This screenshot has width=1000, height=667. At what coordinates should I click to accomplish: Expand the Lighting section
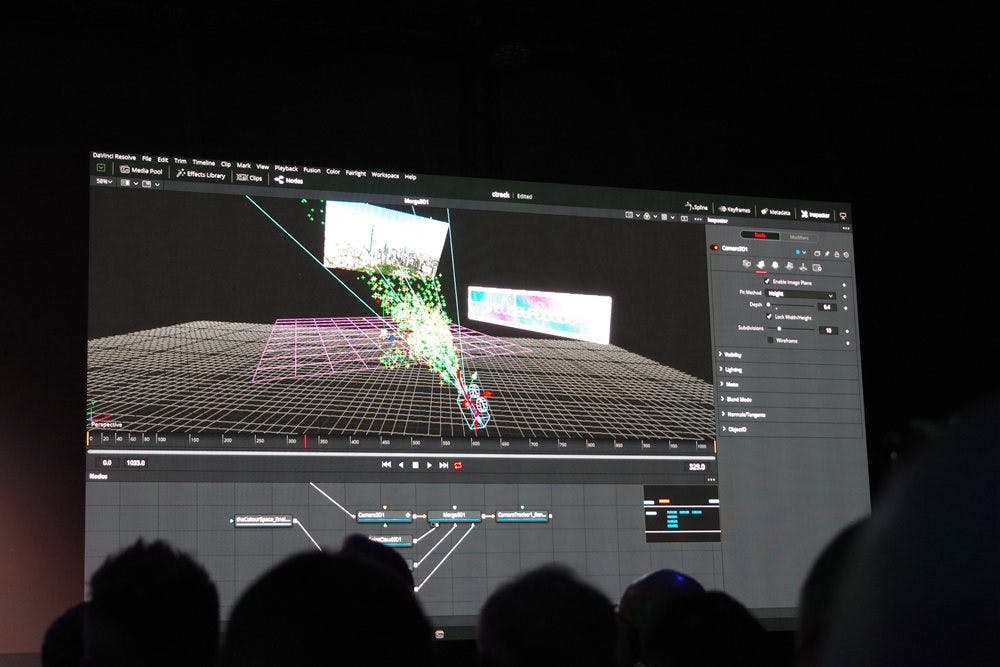[x=734, y=369]
